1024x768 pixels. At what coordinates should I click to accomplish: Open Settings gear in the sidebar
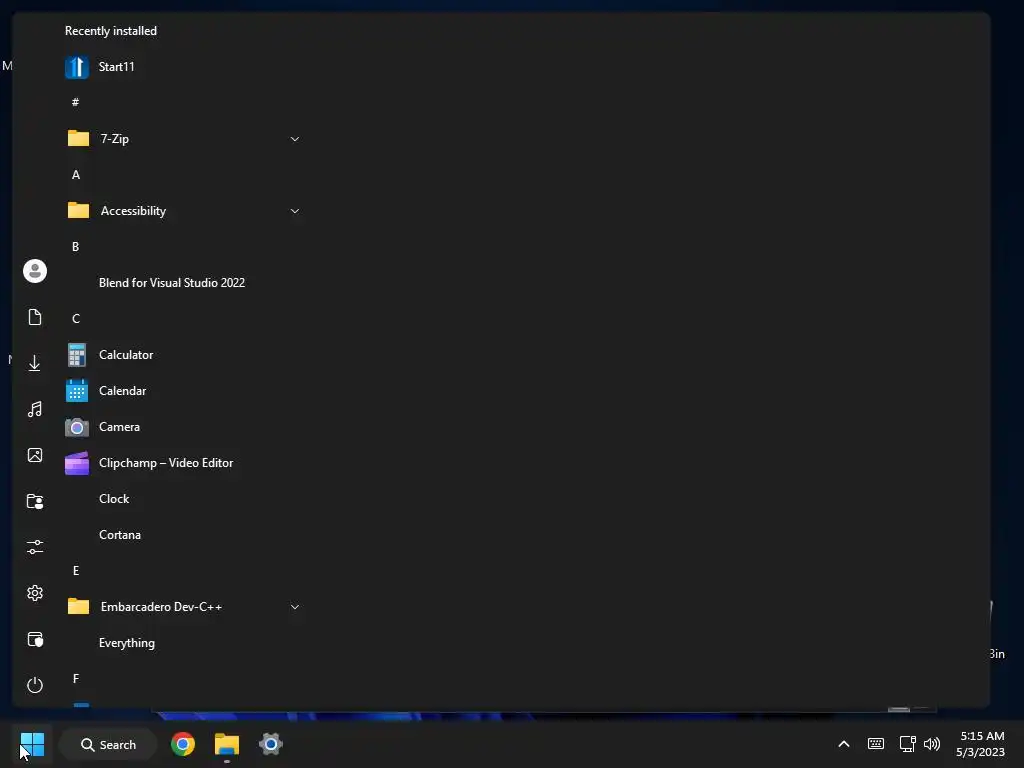pos(35,593)
